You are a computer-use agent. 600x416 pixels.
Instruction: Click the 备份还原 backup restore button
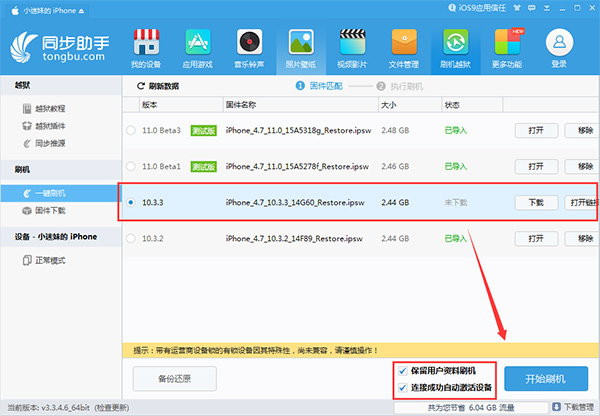click(x=175, y=379)
